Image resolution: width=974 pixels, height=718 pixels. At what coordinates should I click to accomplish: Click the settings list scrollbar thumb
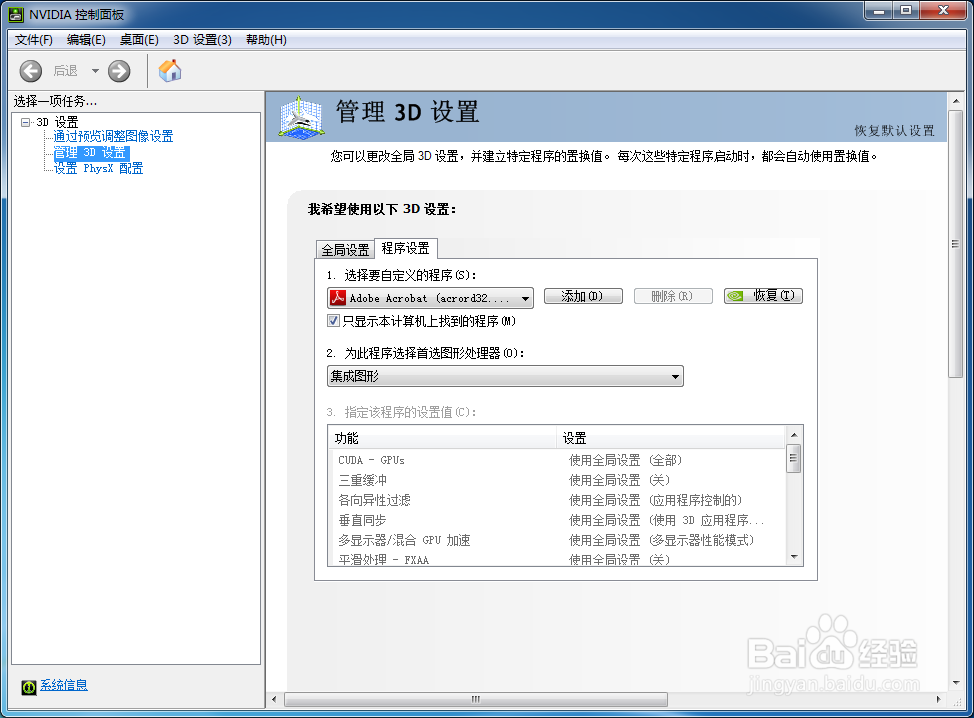pos(793,458)
